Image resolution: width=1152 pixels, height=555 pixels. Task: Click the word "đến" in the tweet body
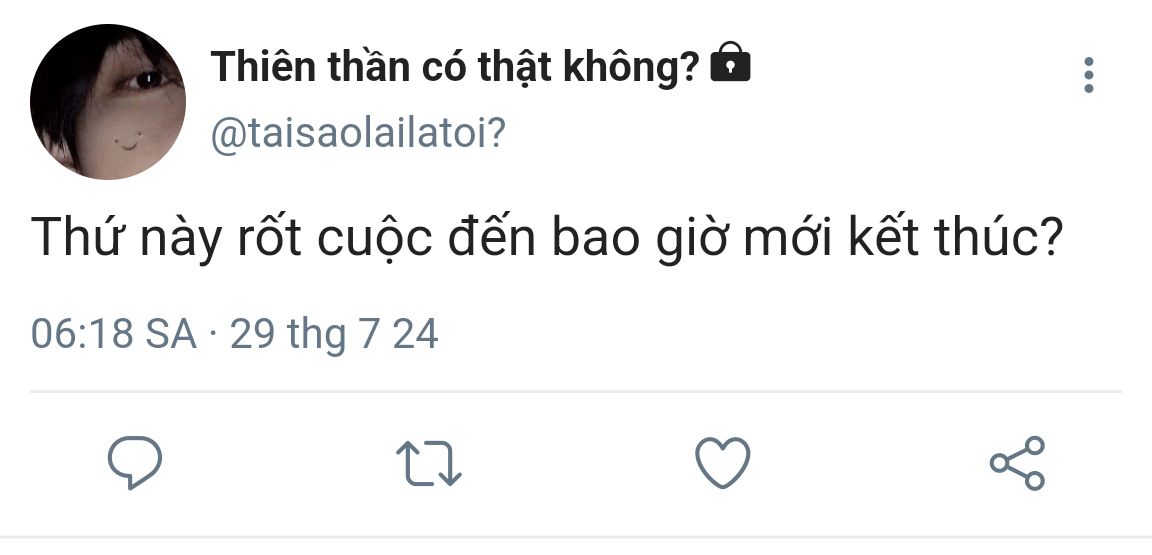click(492, 237)
